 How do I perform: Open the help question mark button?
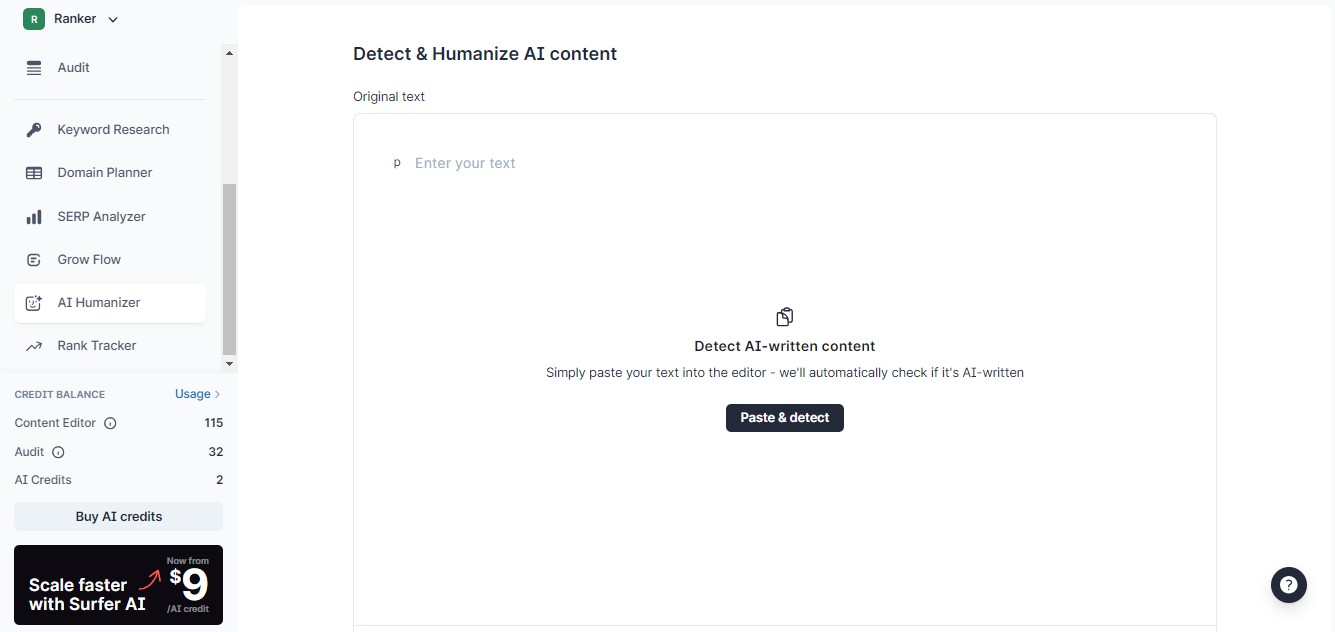coord(1289,585)
